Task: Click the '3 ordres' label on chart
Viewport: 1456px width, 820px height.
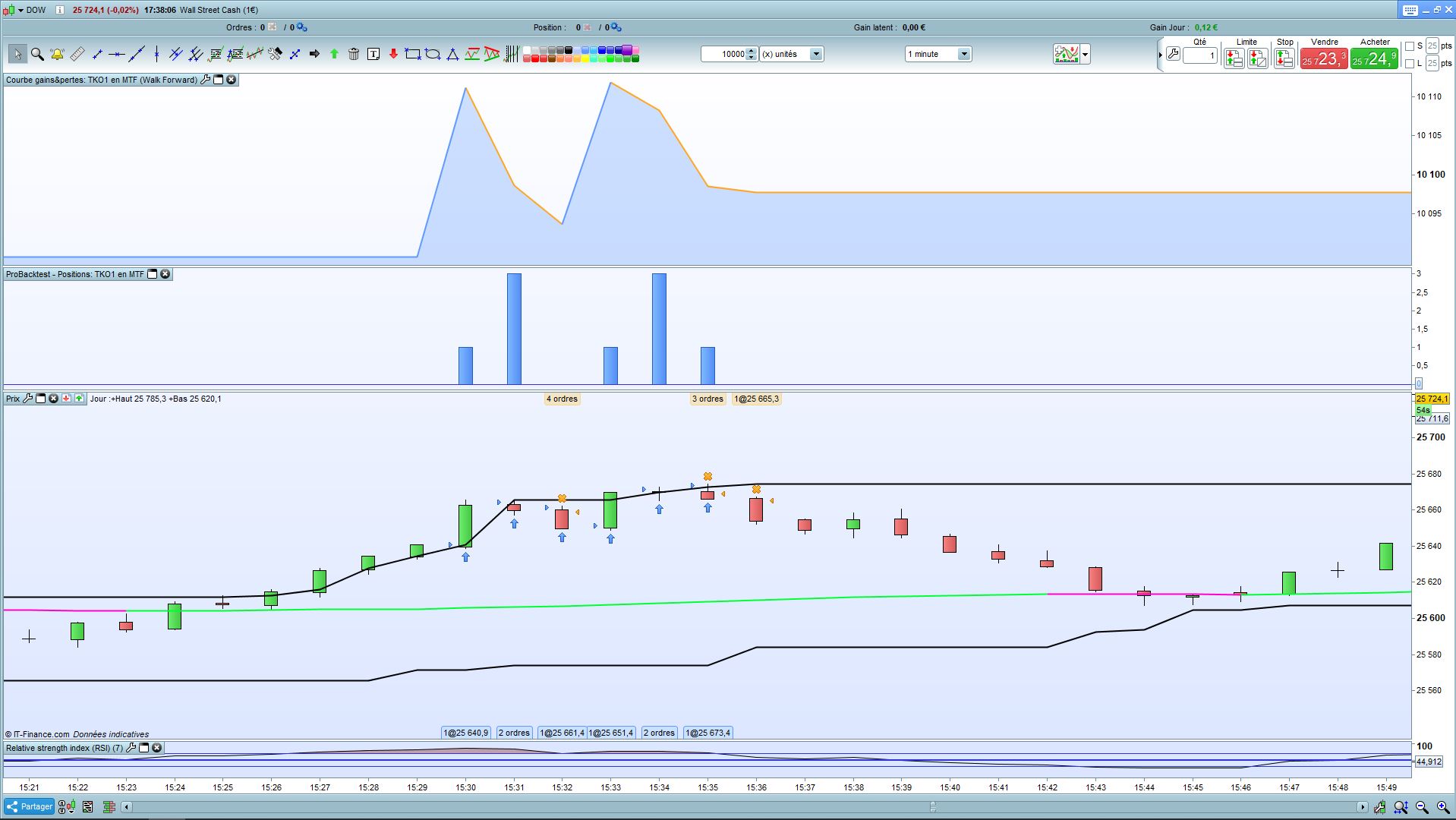Action: 708,399
